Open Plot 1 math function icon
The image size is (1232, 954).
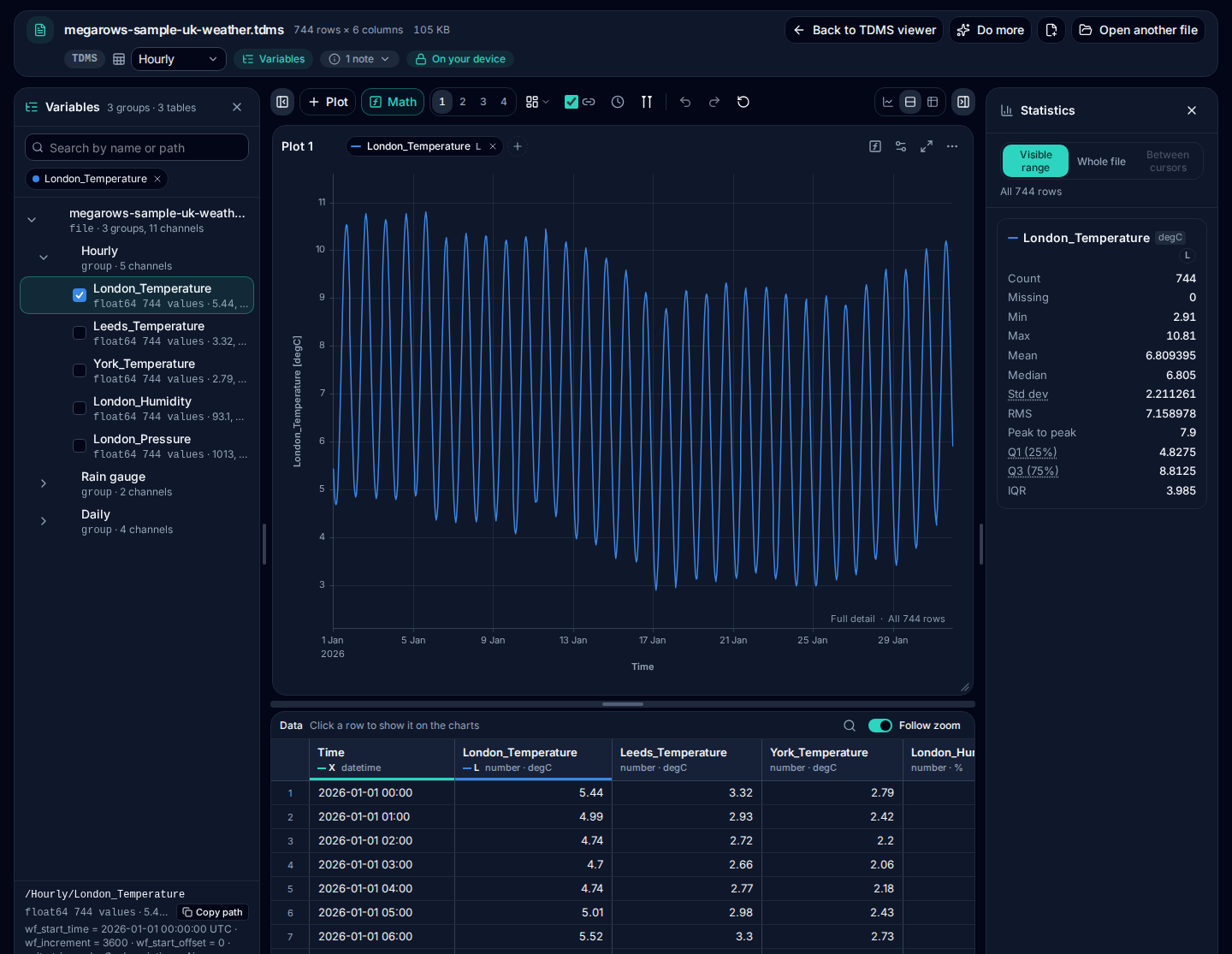click(x=875, y=146)
